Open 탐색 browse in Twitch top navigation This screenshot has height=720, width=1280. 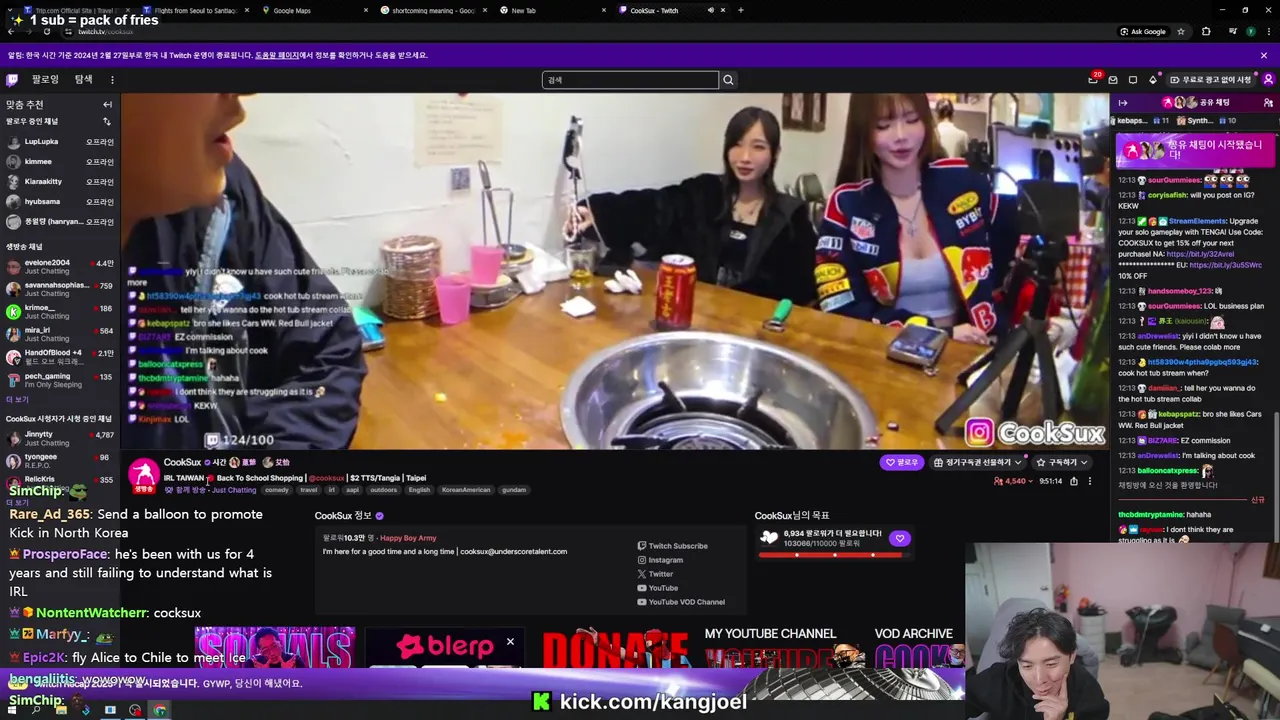(x=83, y=80)
